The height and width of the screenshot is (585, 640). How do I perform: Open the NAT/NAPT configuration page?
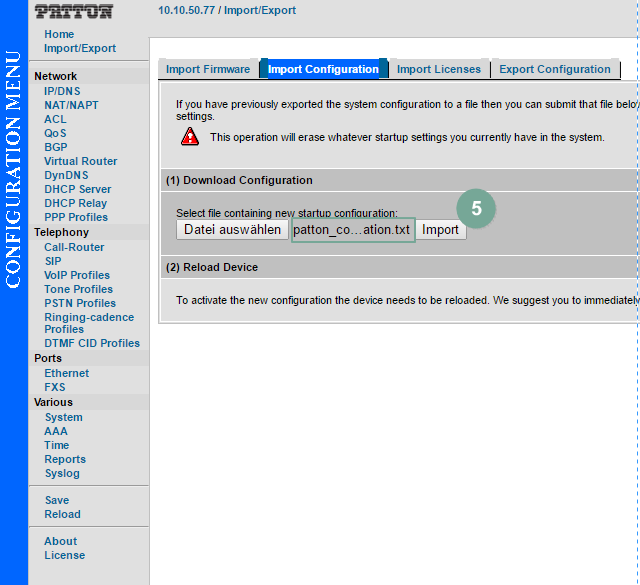click(x=71, y=105)
